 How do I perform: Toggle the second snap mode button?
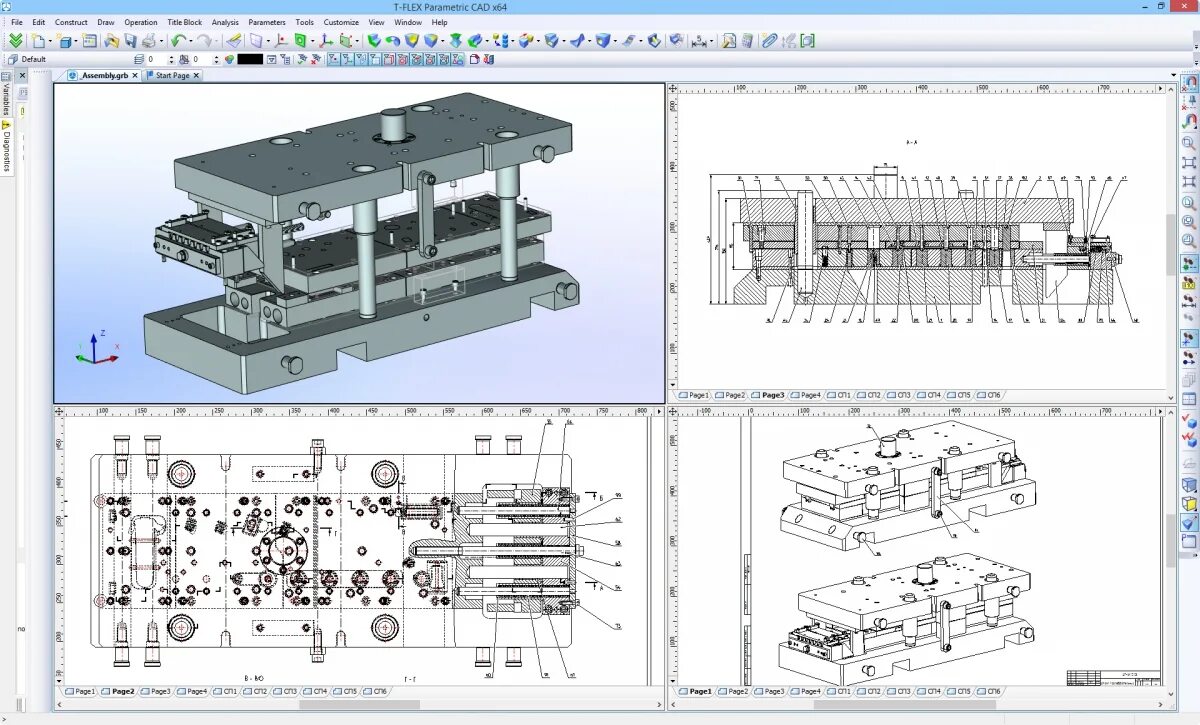pyautogui.click(x=348, y=59)
